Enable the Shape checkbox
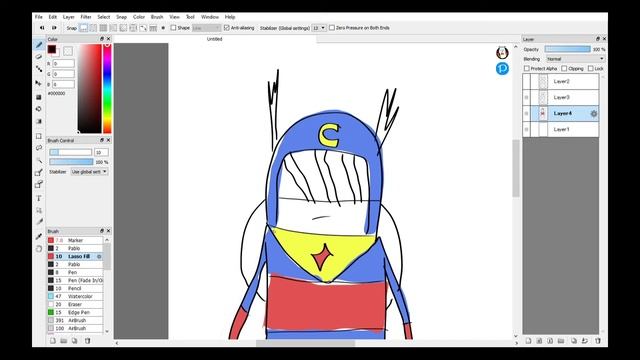This screenshot has width=640, height=360. tap(173, 28)
